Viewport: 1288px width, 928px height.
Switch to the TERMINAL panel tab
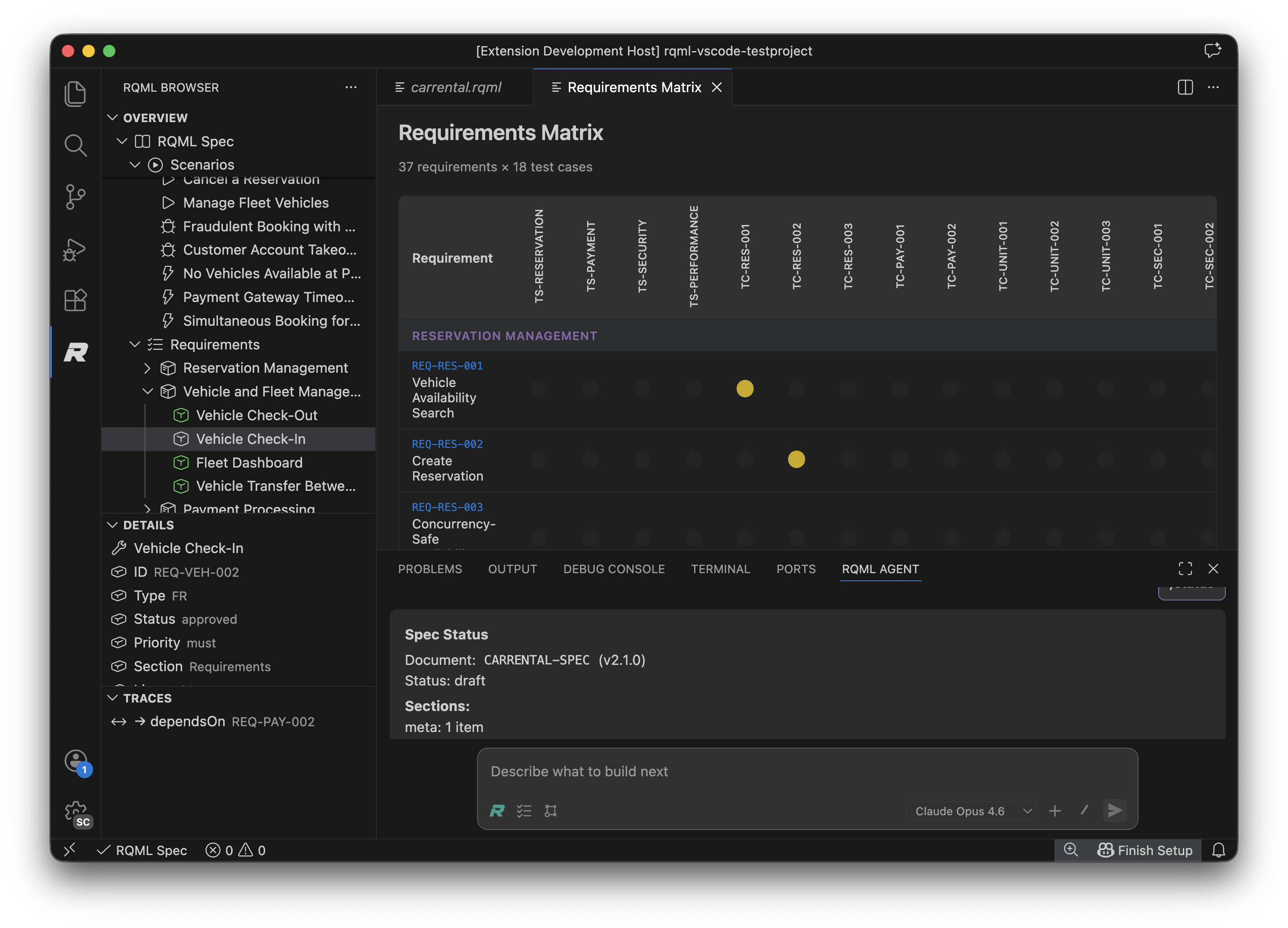pos(720,569)
